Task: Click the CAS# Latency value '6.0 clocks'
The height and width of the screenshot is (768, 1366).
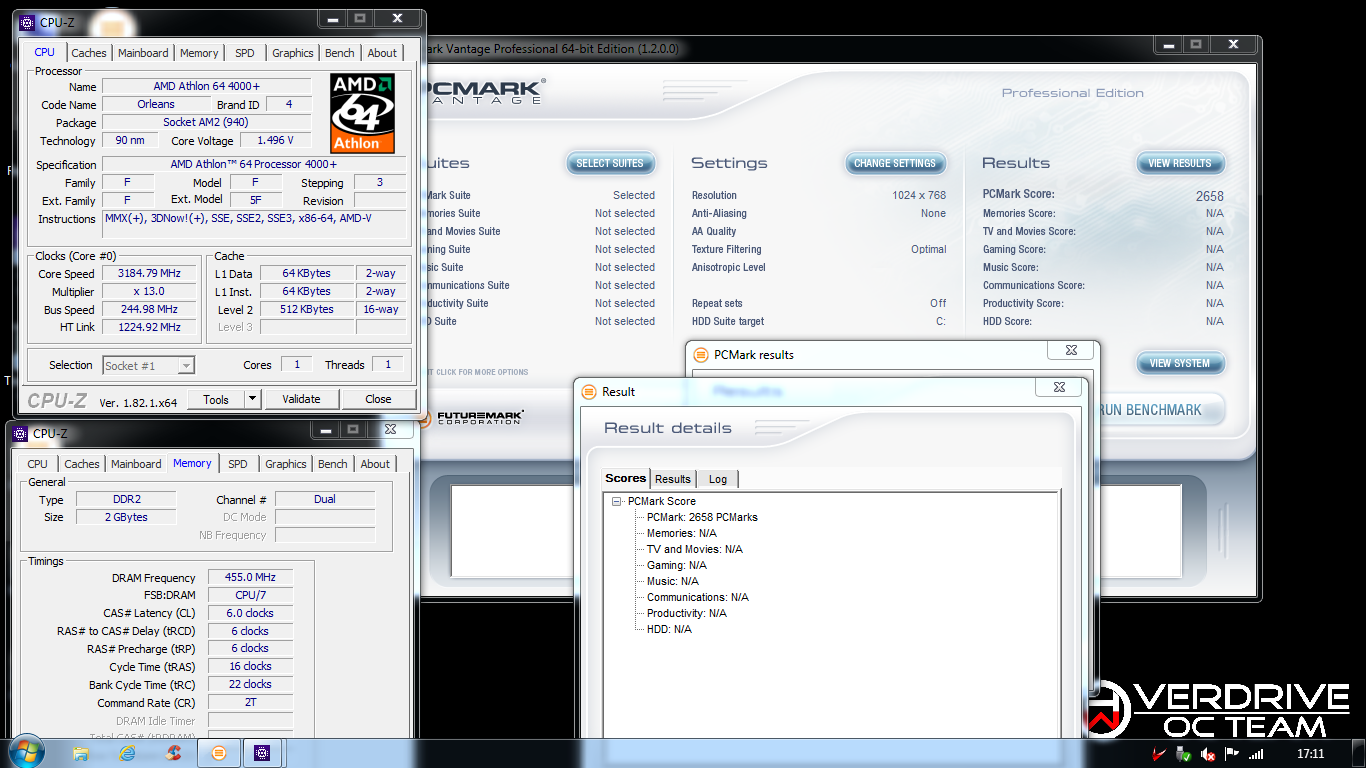Action: (x=250, y=613)
